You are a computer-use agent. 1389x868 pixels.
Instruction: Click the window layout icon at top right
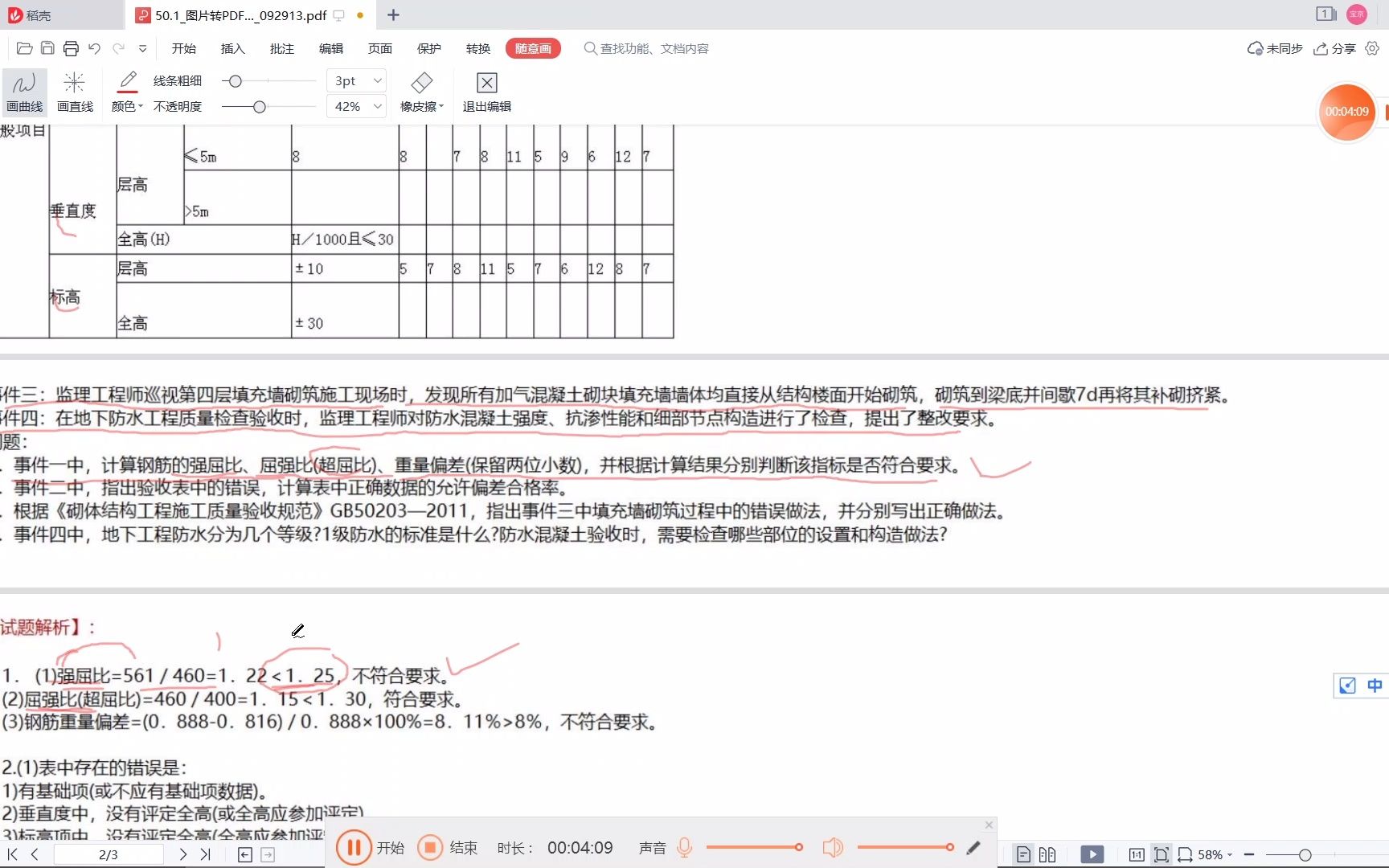click(x=1326, y=14)
